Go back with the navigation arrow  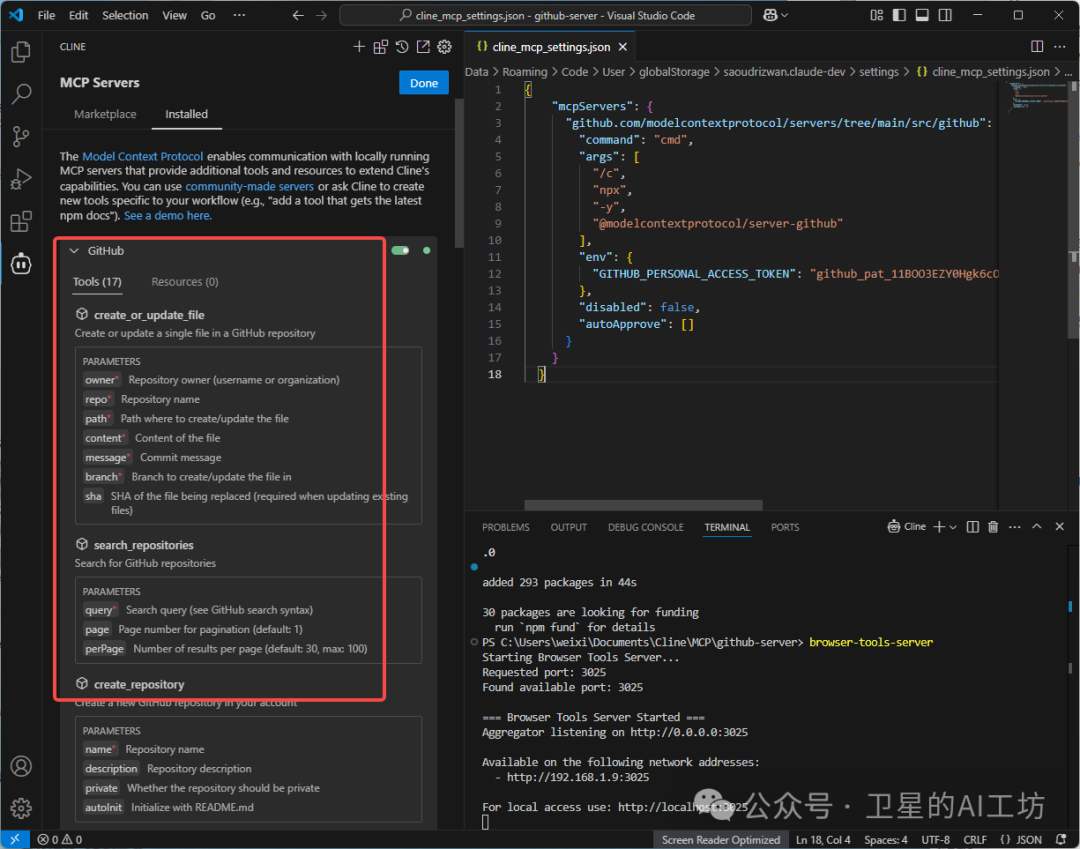pyautogui.click(x=298, y=15)
